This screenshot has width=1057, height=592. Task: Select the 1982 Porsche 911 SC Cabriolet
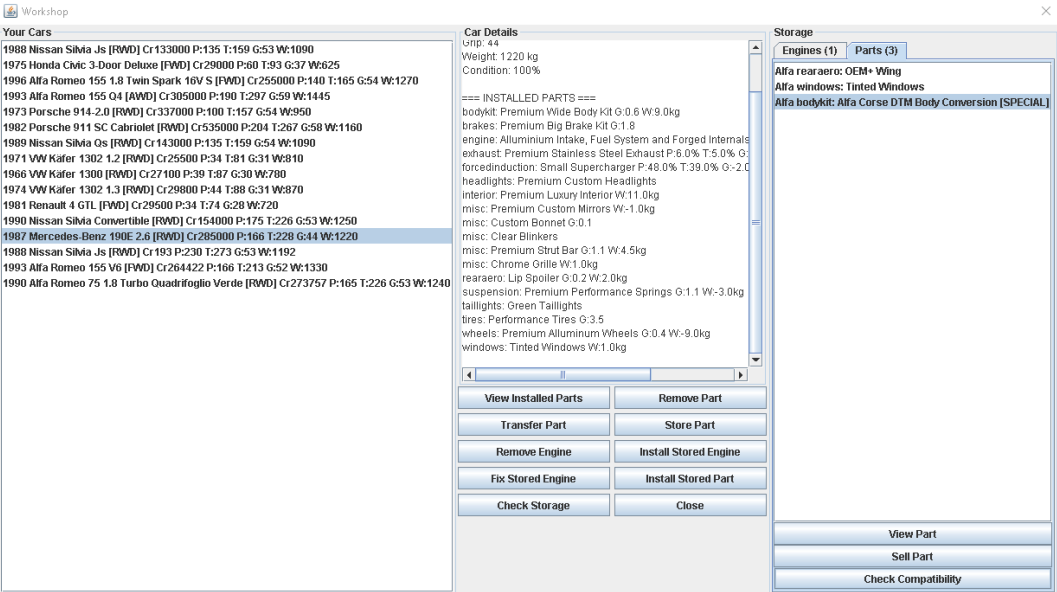pos(226,127)
